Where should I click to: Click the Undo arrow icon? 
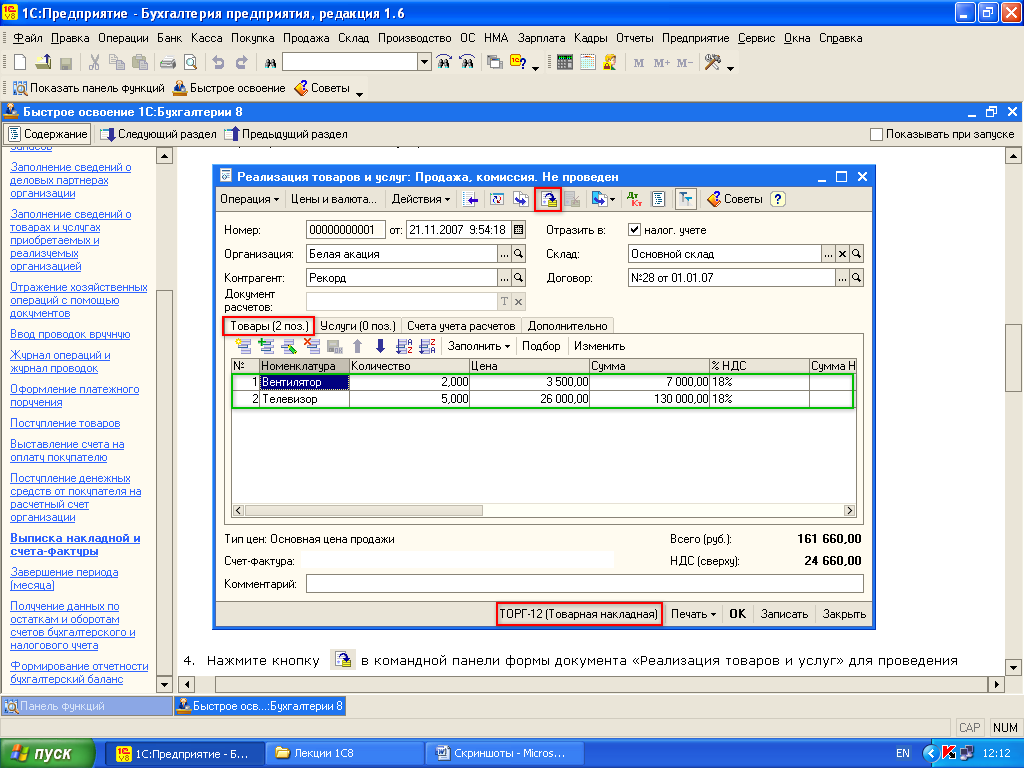pos(218,62)
